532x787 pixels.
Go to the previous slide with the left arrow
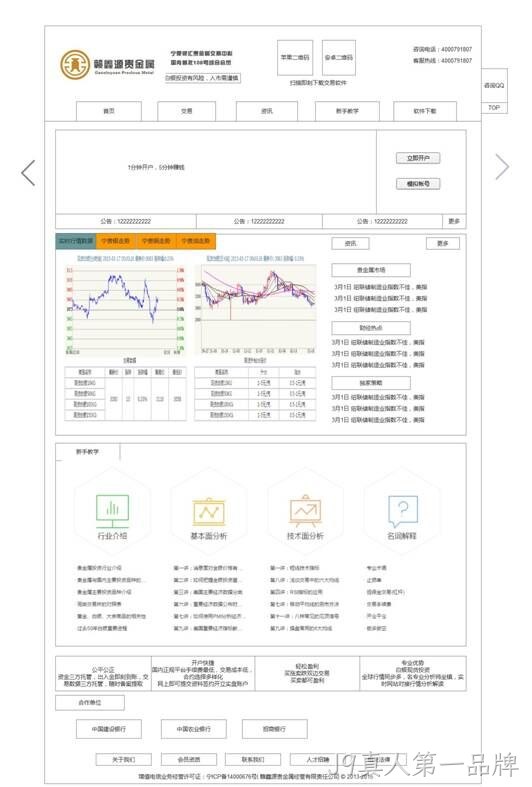tap(29, 173)
